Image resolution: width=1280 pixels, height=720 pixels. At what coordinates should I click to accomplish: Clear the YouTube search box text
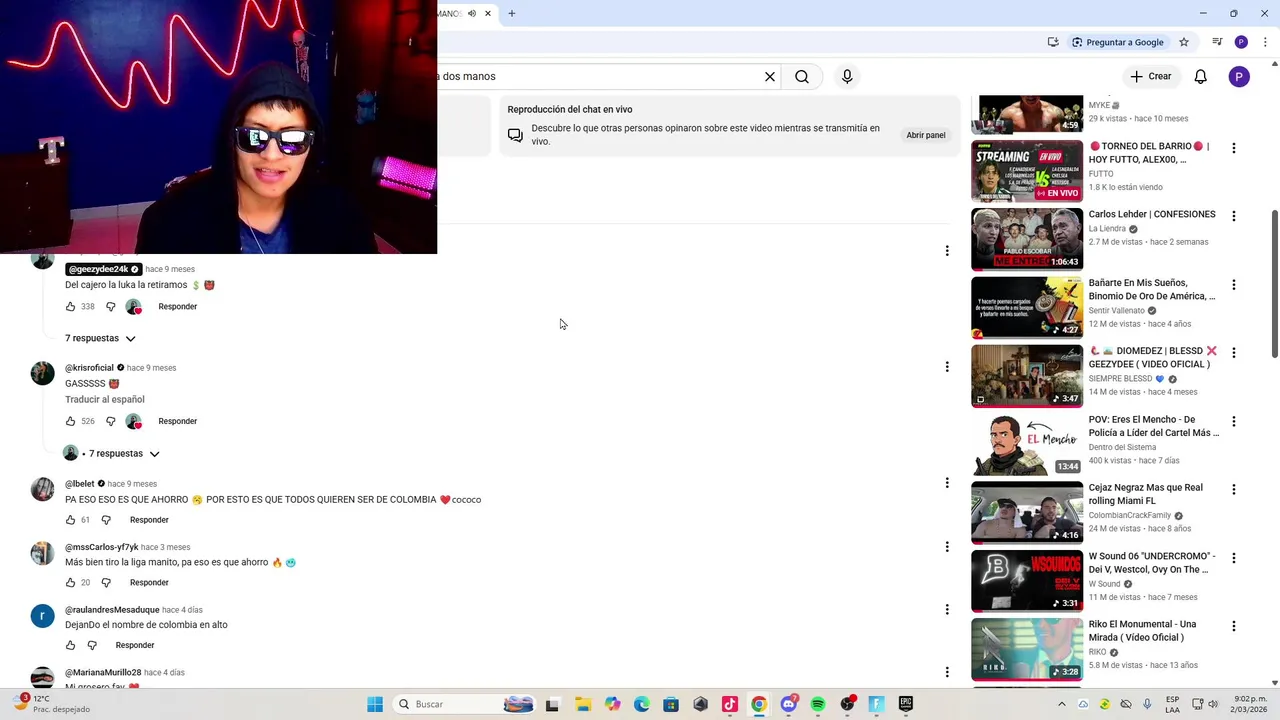[770, 76]
